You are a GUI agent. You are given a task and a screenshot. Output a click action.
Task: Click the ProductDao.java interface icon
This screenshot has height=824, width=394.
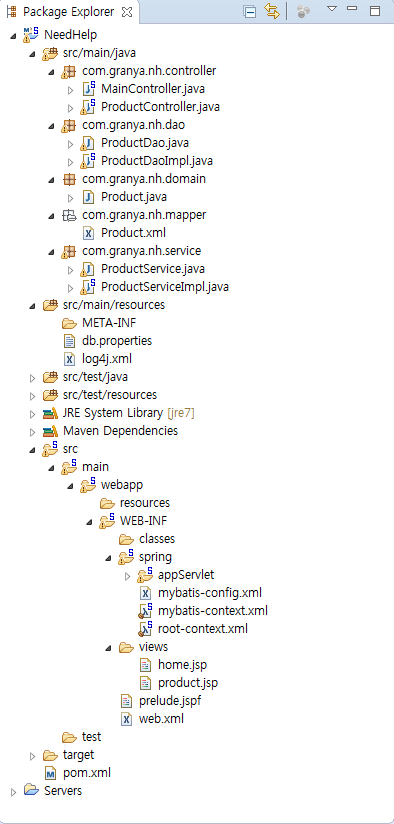pyautogui.click(x=88, y=143)
